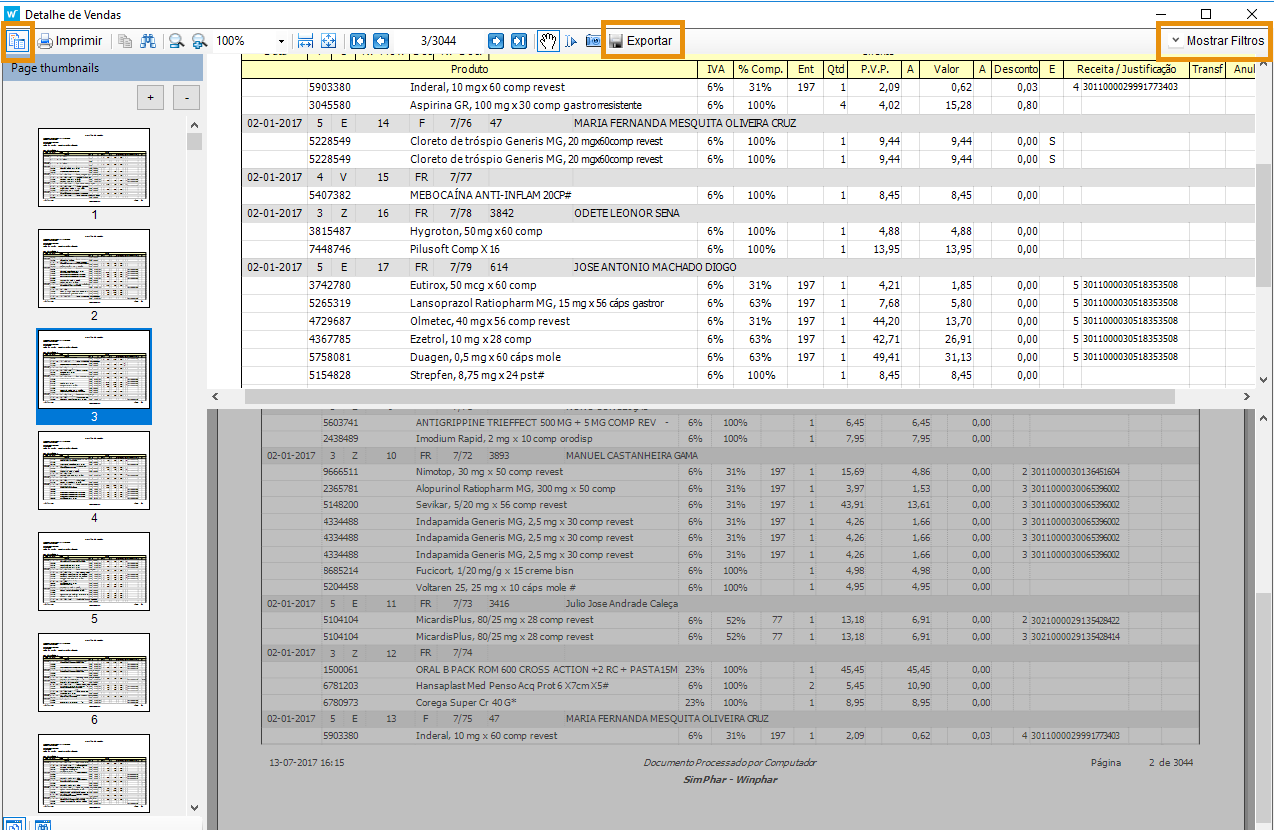Click the Olmetec, 40 mg x 56 product
Image resolution: width=1274 pixels, height=830 pixels.
pos(490,321)
